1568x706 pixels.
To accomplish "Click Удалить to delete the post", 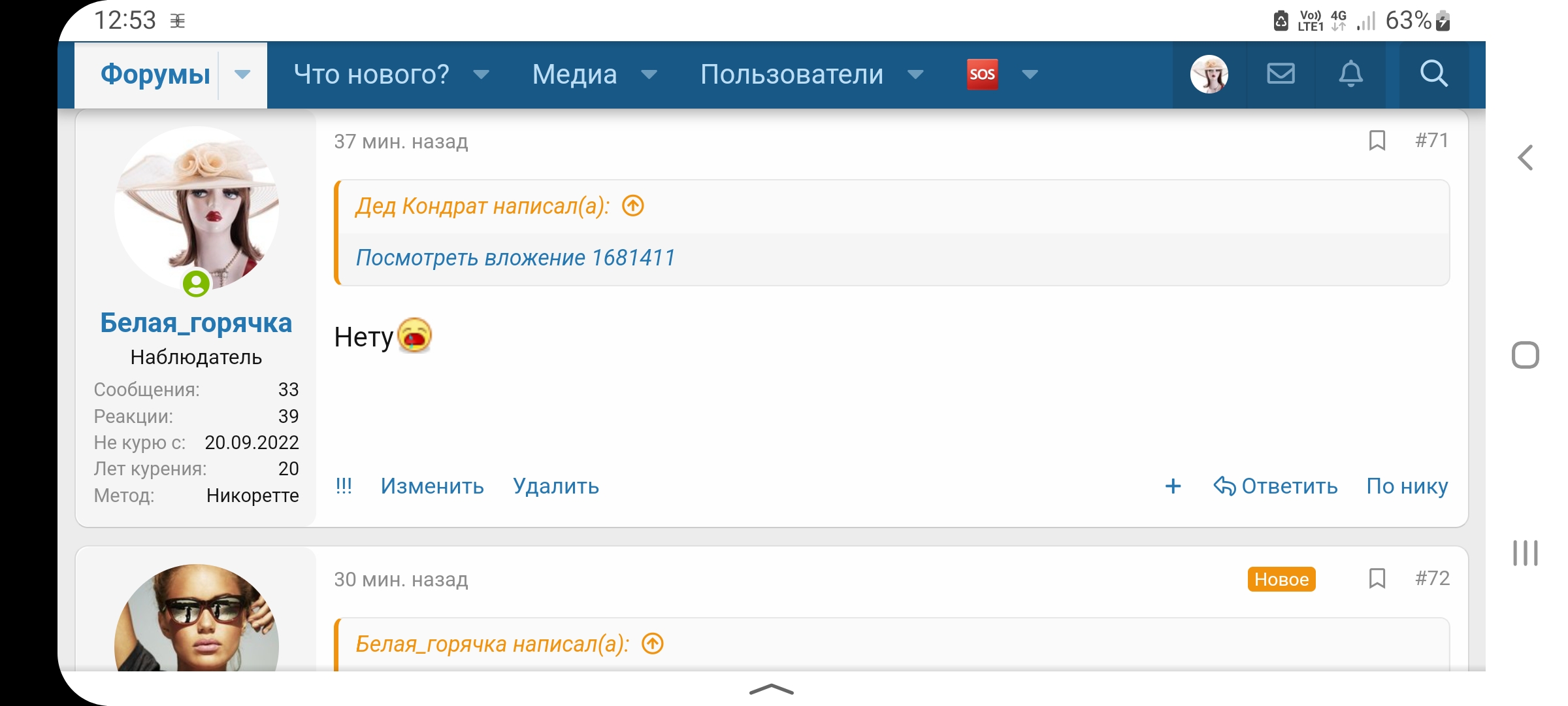I will click(555, 486).
